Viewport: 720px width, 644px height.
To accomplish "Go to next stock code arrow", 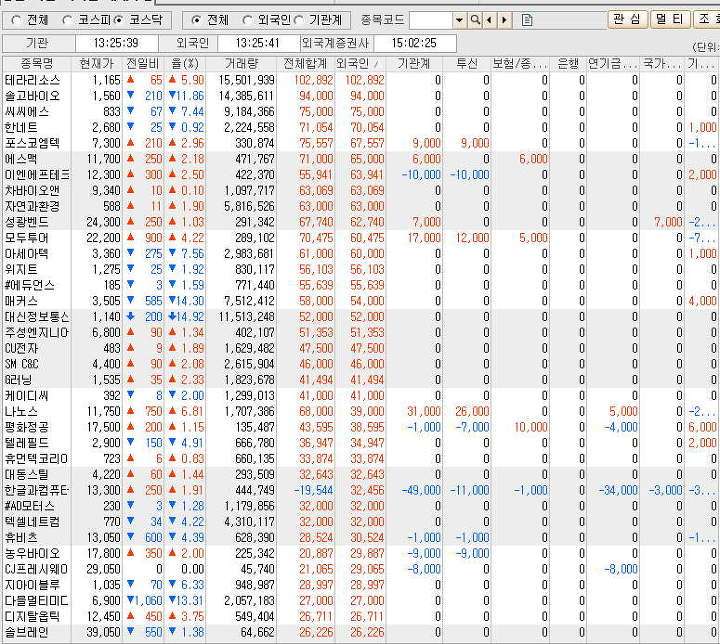I will pyautogui.click(x=505, y=20).
